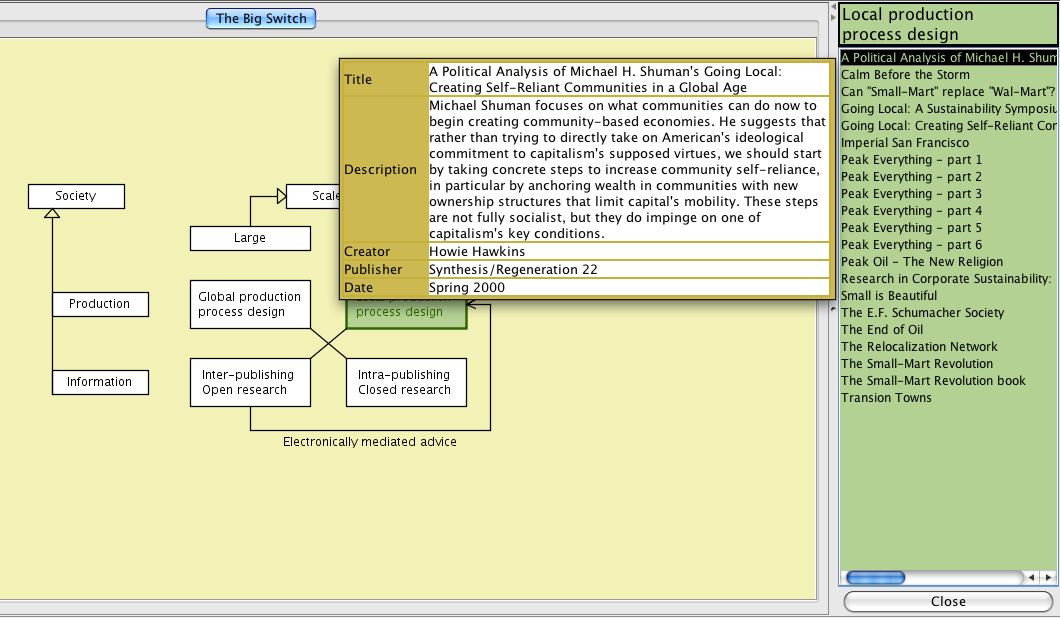1060x618 pixels.
Task: Click left arrow beside scrollbar right arrow
Action: (x=1033, y=577)
